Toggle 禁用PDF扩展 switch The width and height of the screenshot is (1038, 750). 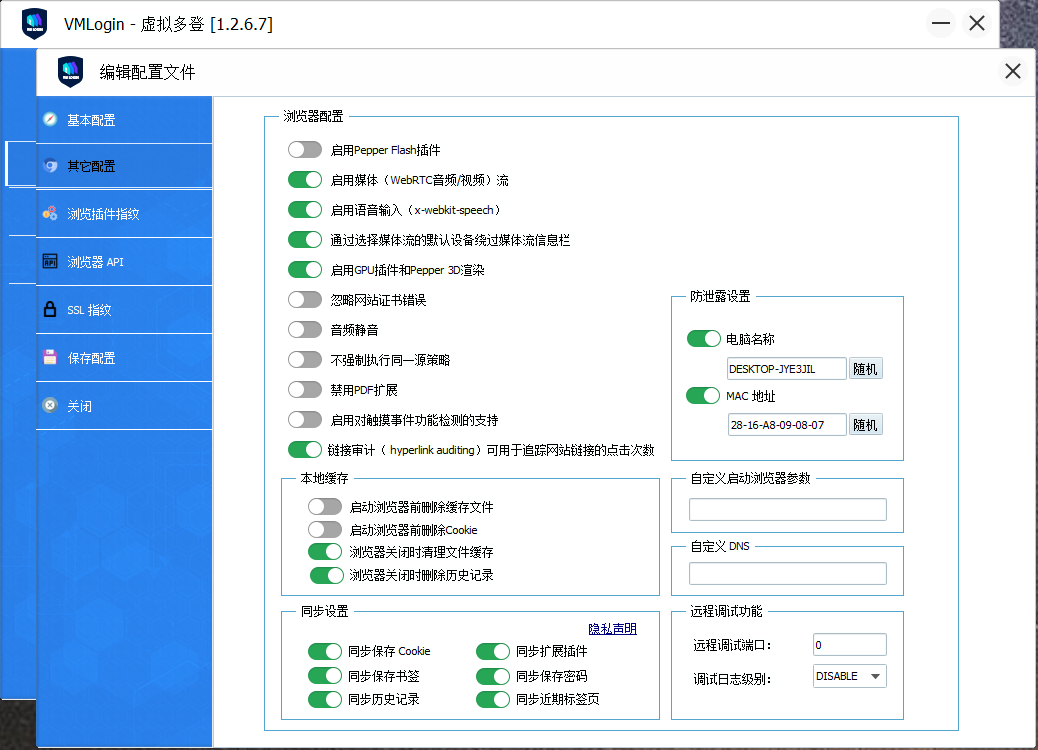305,390
